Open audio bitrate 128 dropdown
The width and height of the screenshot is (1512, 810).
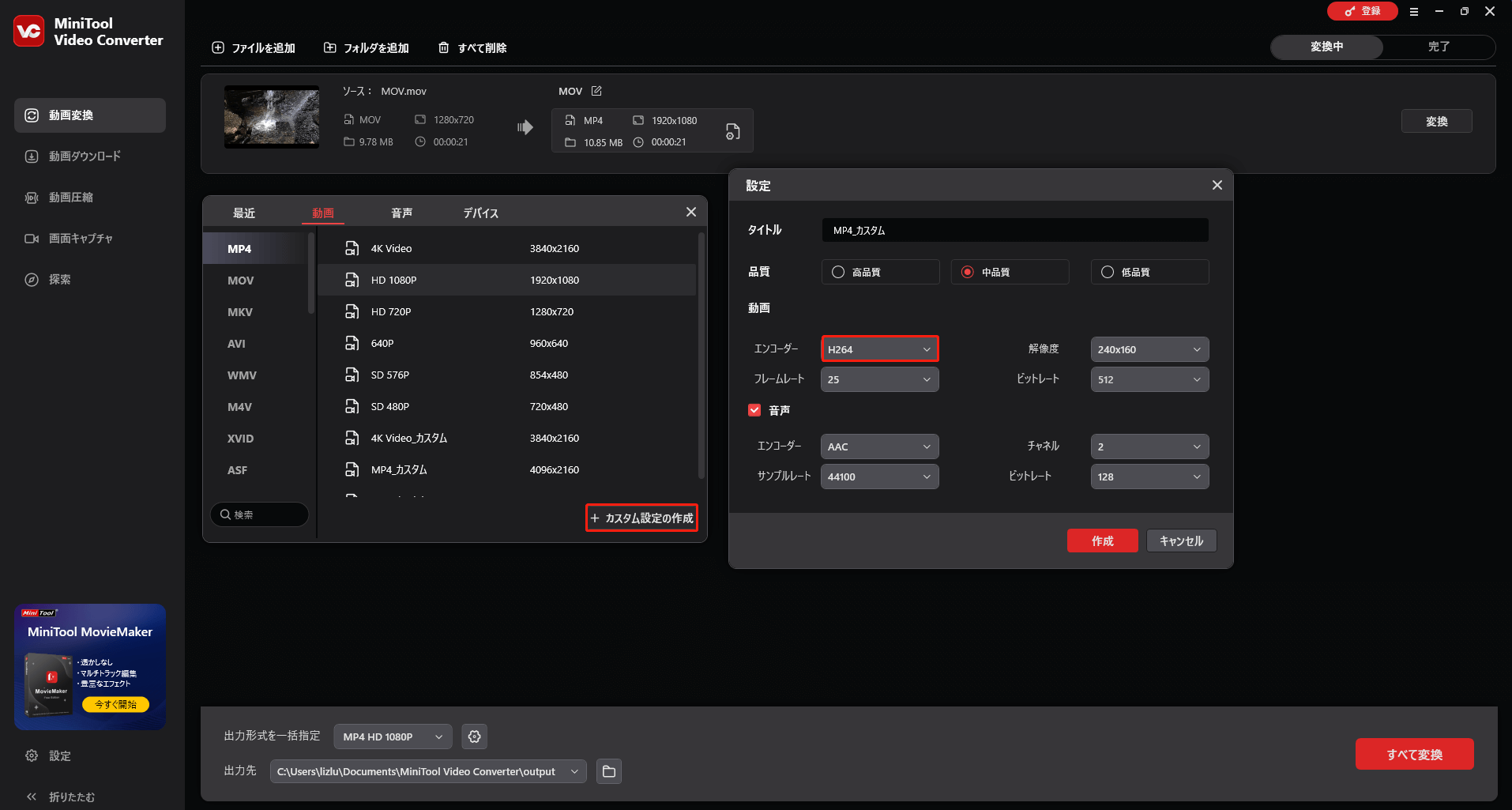tap(1149, 477)
